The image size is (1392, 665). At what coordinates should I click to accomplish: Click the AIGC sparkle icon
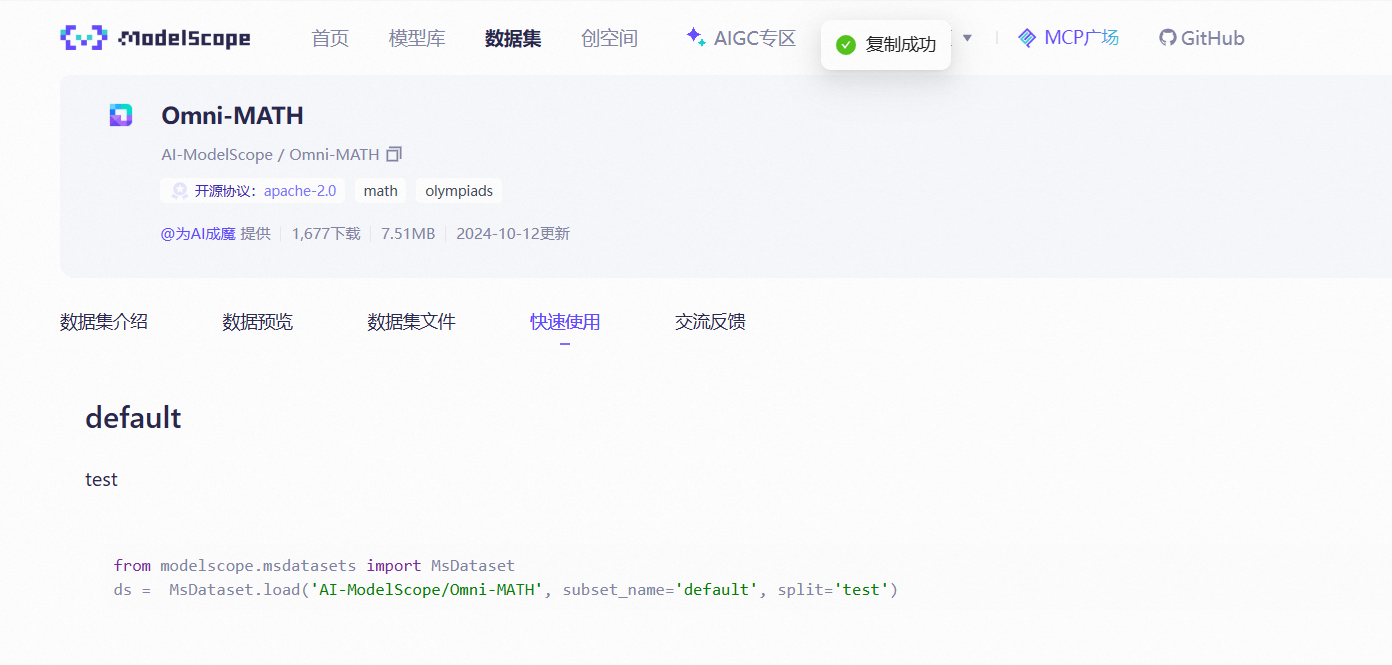tap(696, 37)
